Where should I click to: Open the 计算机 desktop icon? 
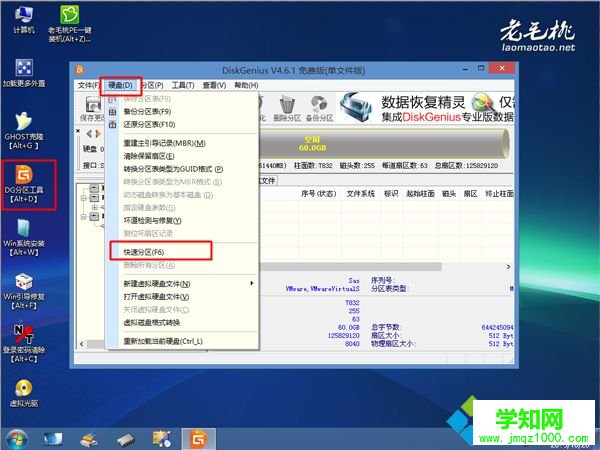24,19
